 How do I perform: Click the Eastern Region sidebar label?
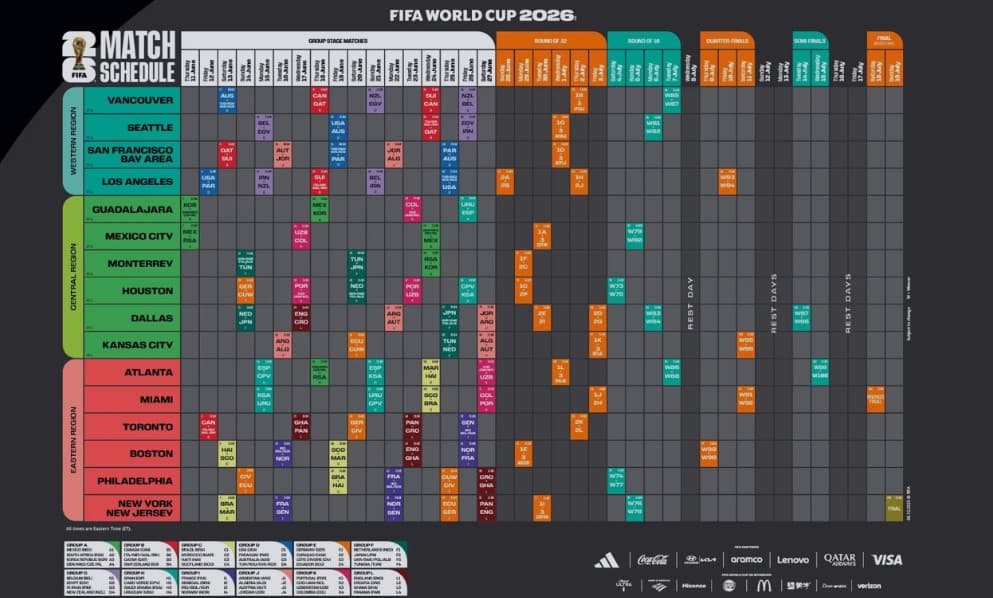tap(72, 440)
